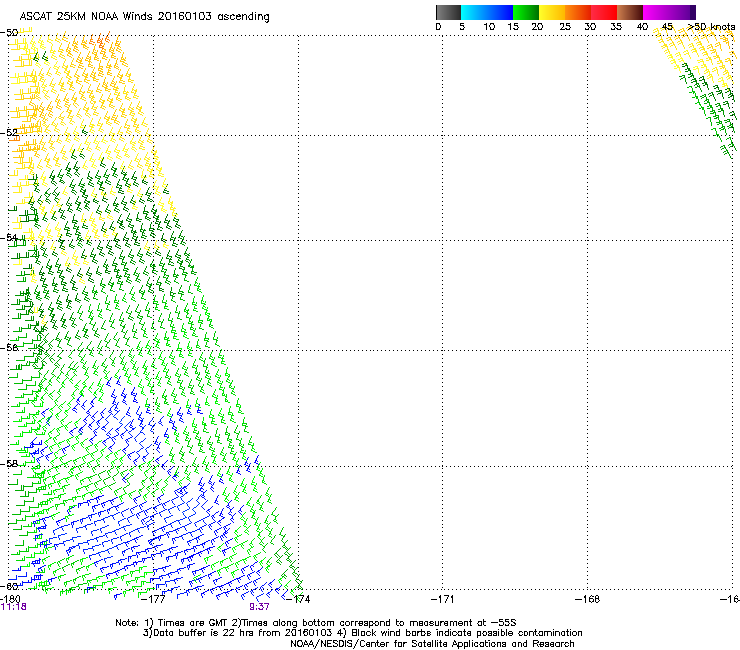Click the legend tick label 40
This screenshot has width=740, height=650.
[642, 27]
